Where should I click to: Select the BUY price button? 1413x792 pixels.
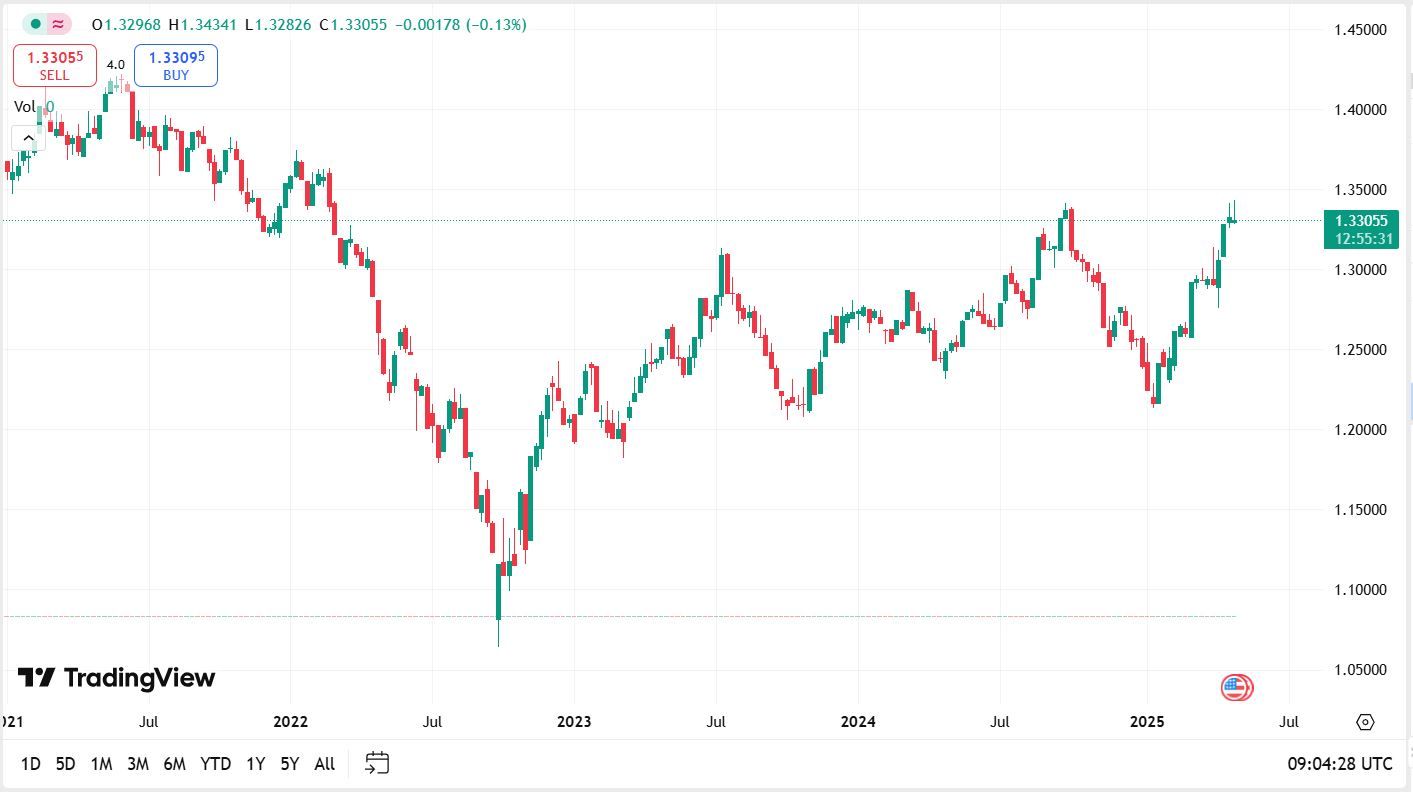point(175,66)
